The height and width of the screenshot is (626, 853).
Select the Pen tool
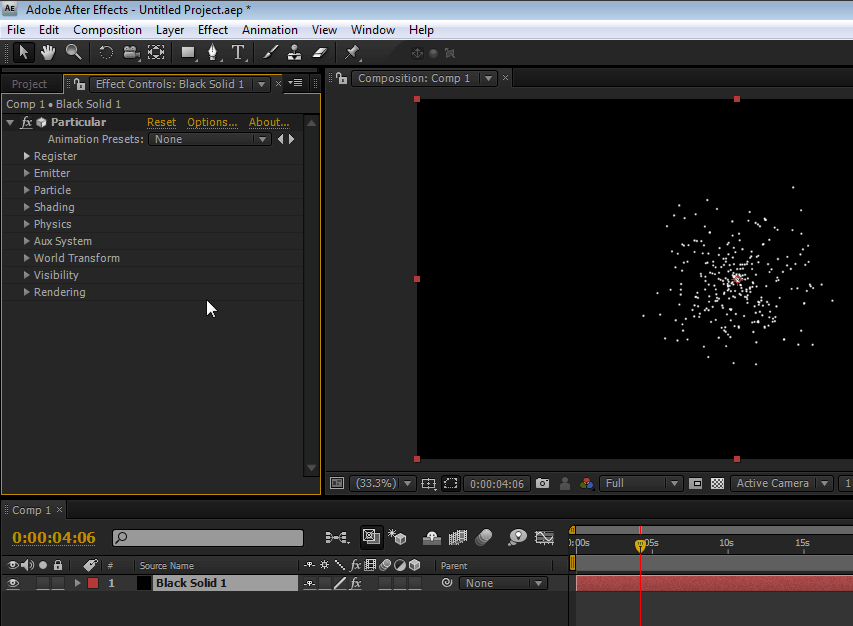click(213, 53)
